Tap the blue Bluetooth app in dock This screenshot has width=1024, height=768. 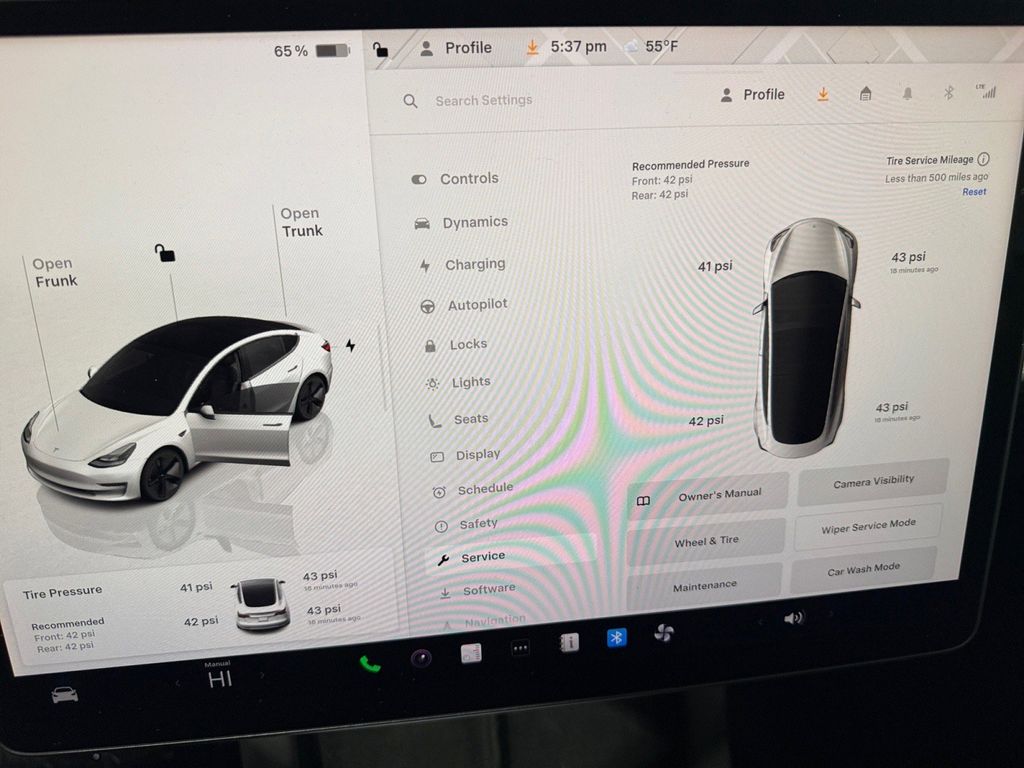[617, 637]
